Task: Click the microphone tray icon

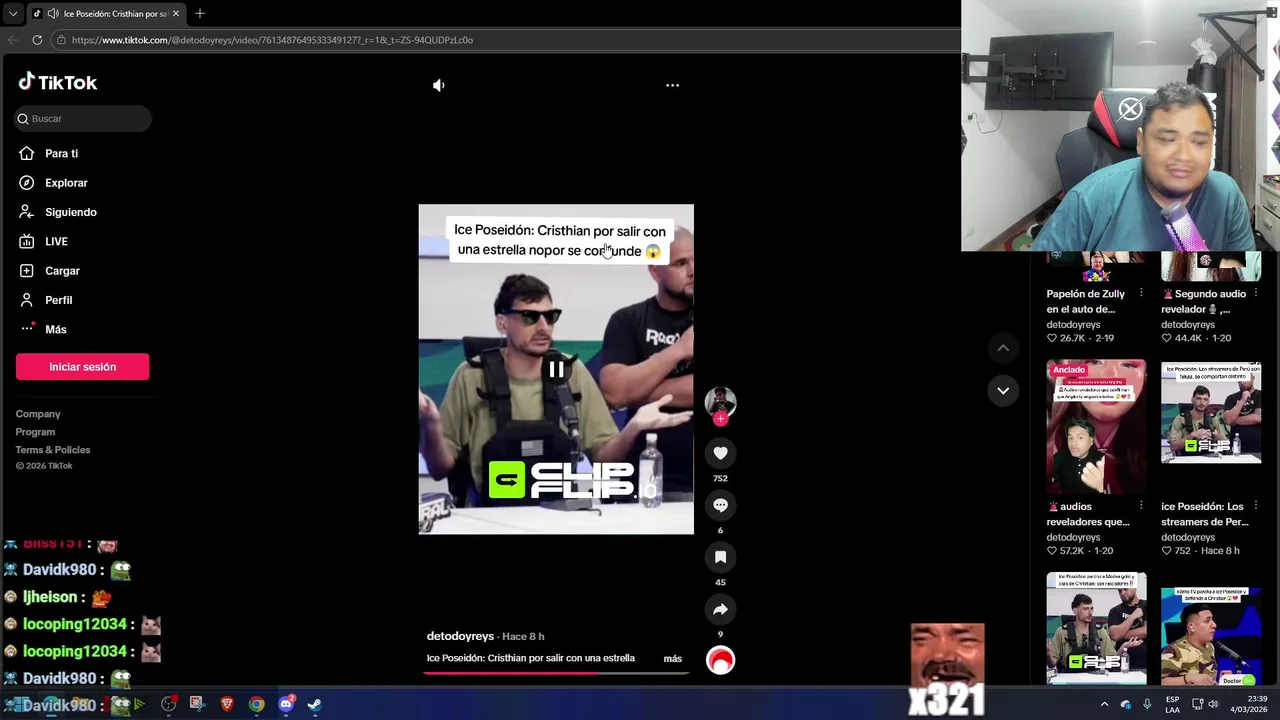Action: (1147, 704)
